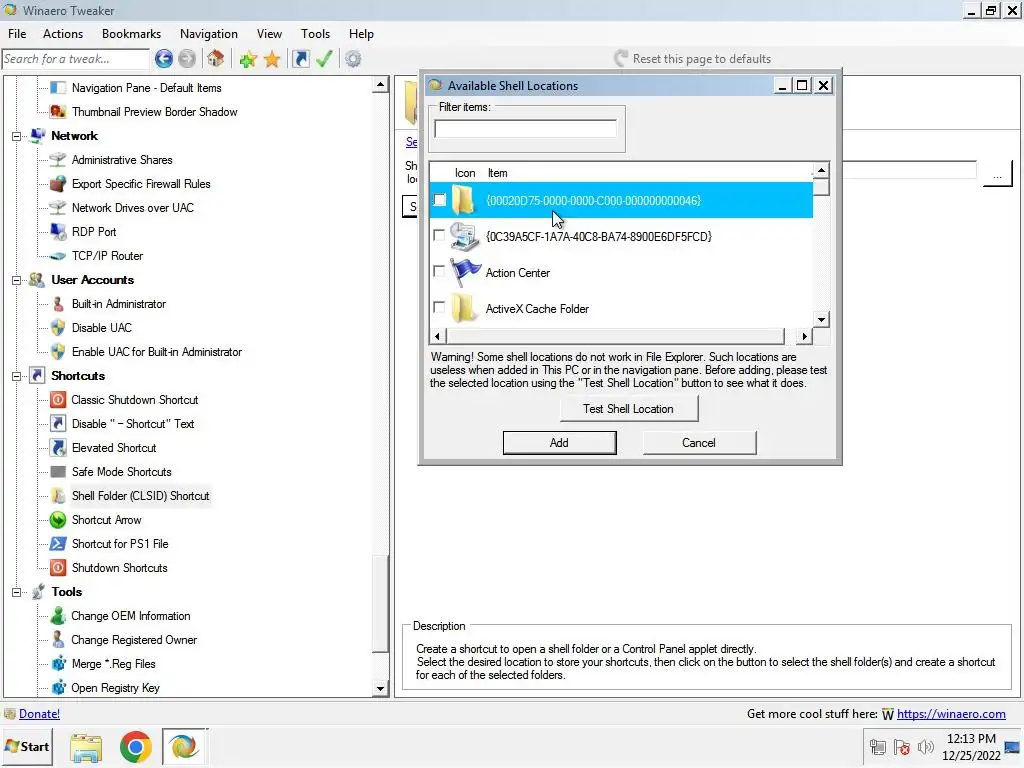Click shell list scroll up arrow
The height and width of the screenshot is (768, 1024).
tap(821, 170)
